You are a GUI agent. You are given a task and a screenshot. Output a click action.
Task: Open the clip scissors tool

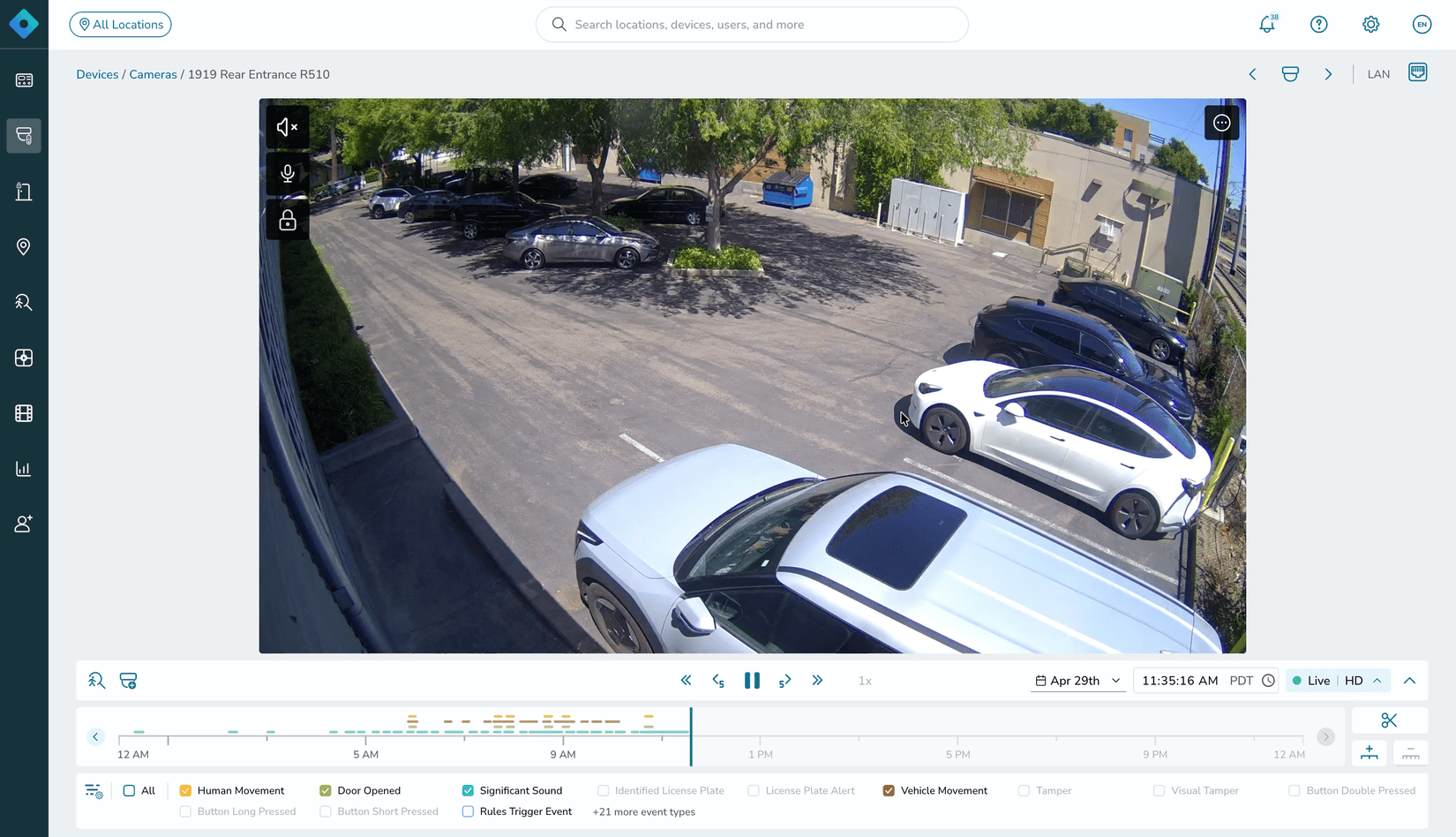(1390, 720)
